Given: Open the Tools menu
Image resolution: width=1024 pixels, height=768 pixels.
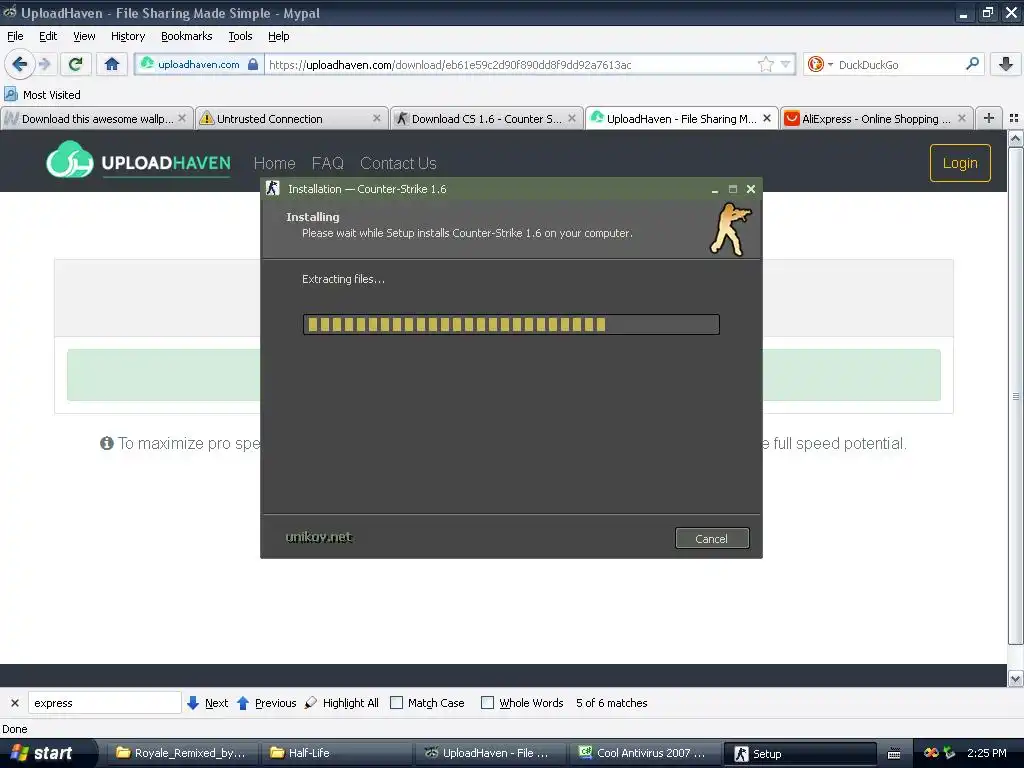Looking at the screenshot, I should click(x=240, y=36).
